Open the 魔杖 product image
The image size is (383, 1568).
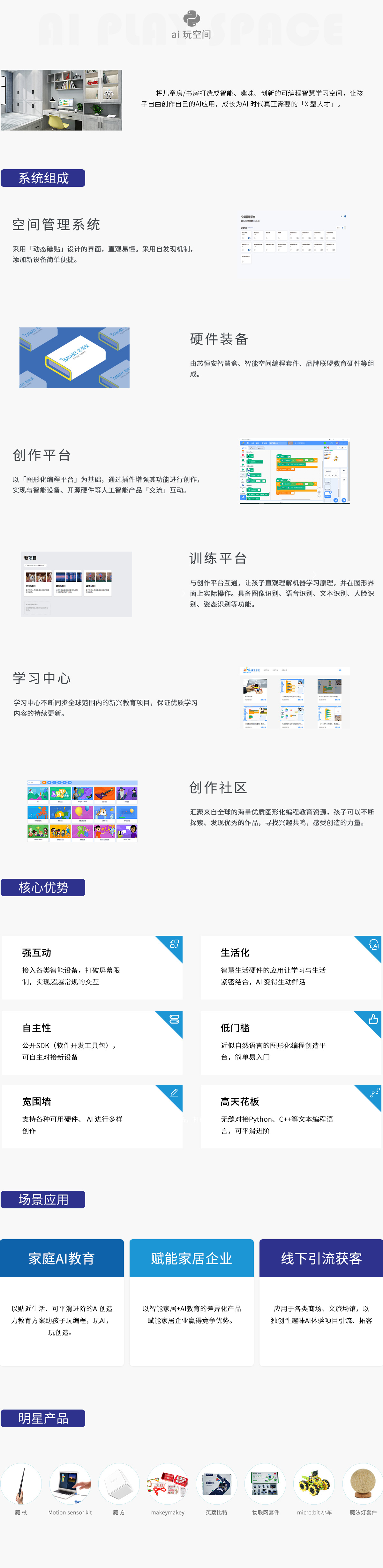coord(21,1484)
